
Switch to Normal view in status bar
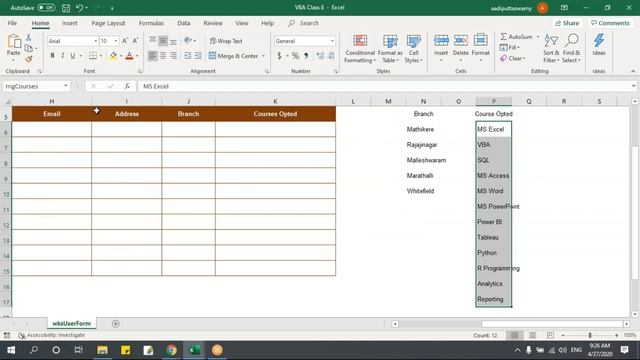pos(515,335)
